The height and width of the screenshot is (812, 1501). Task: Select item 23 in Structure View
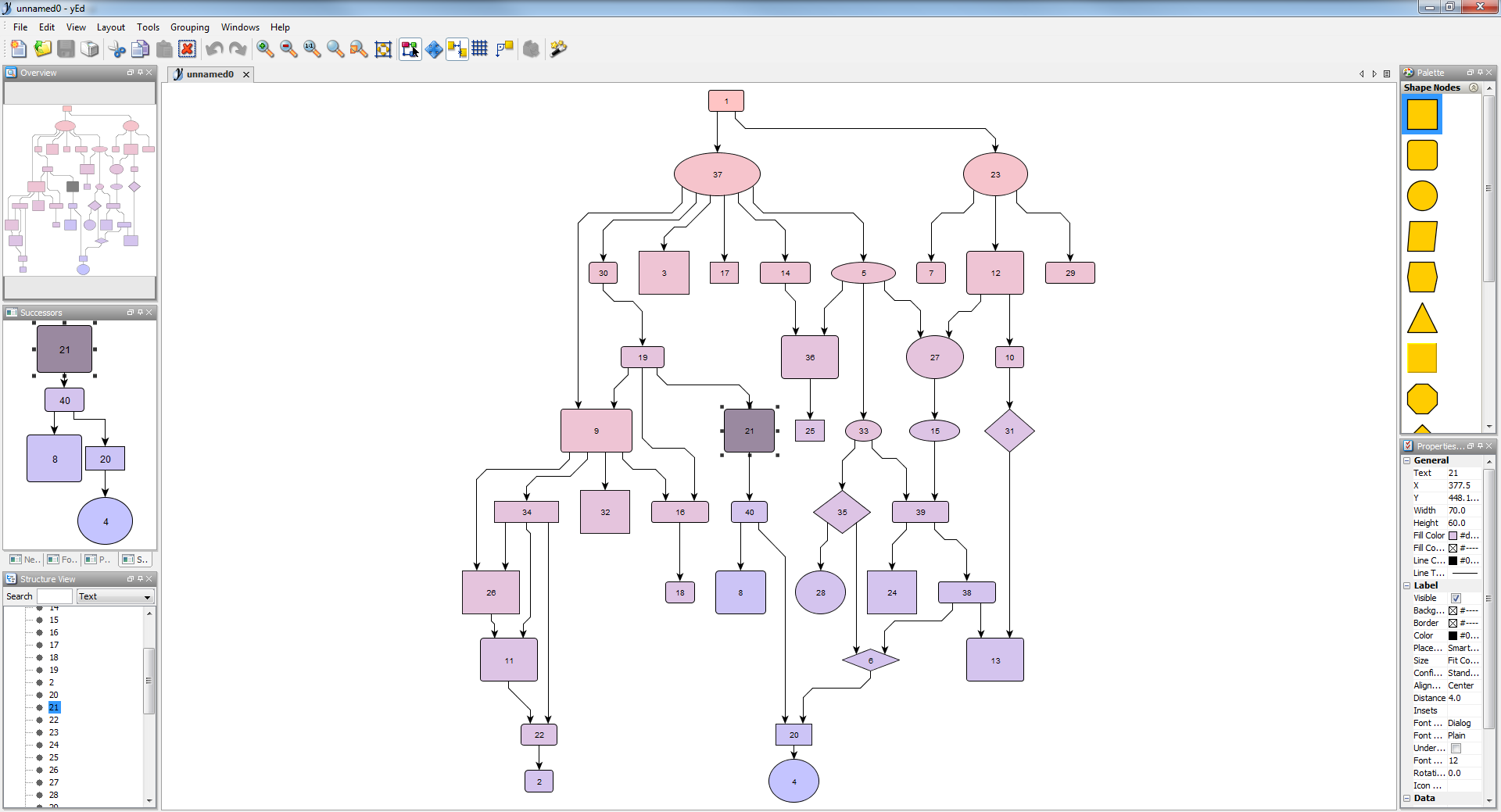(54, 732)
